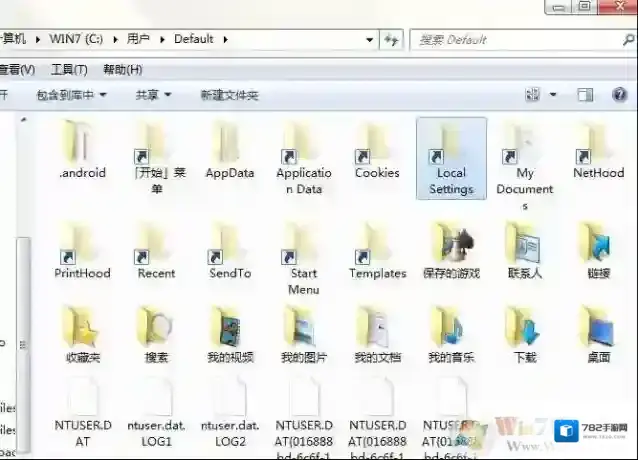The width and height of the screenshot is (638, 460).
Task: Open the .android folder
Action: click(x=81, y=143)
